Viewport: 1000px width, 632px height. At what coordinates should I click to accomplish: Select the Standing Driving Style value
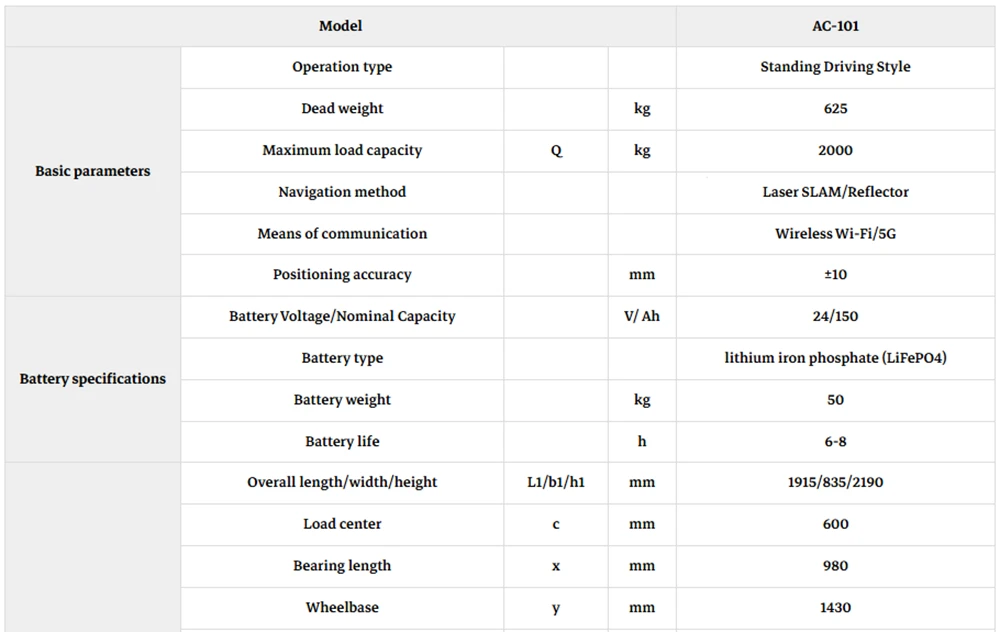click(835, 67)
